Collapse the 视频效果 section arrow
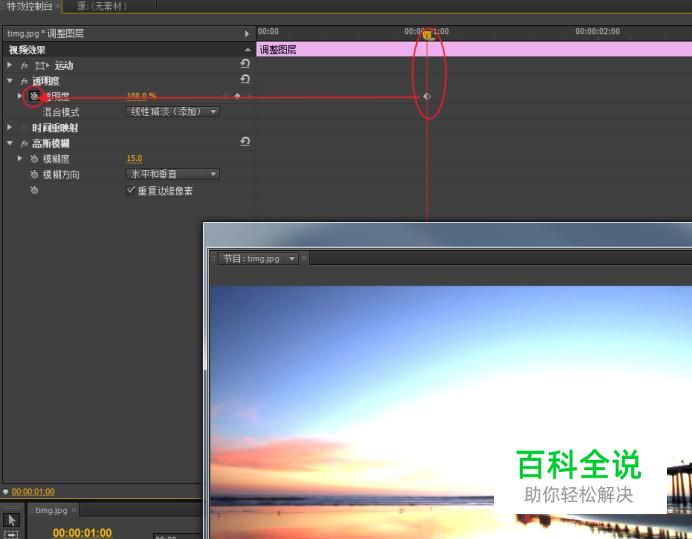 click(x=248, y=49)
